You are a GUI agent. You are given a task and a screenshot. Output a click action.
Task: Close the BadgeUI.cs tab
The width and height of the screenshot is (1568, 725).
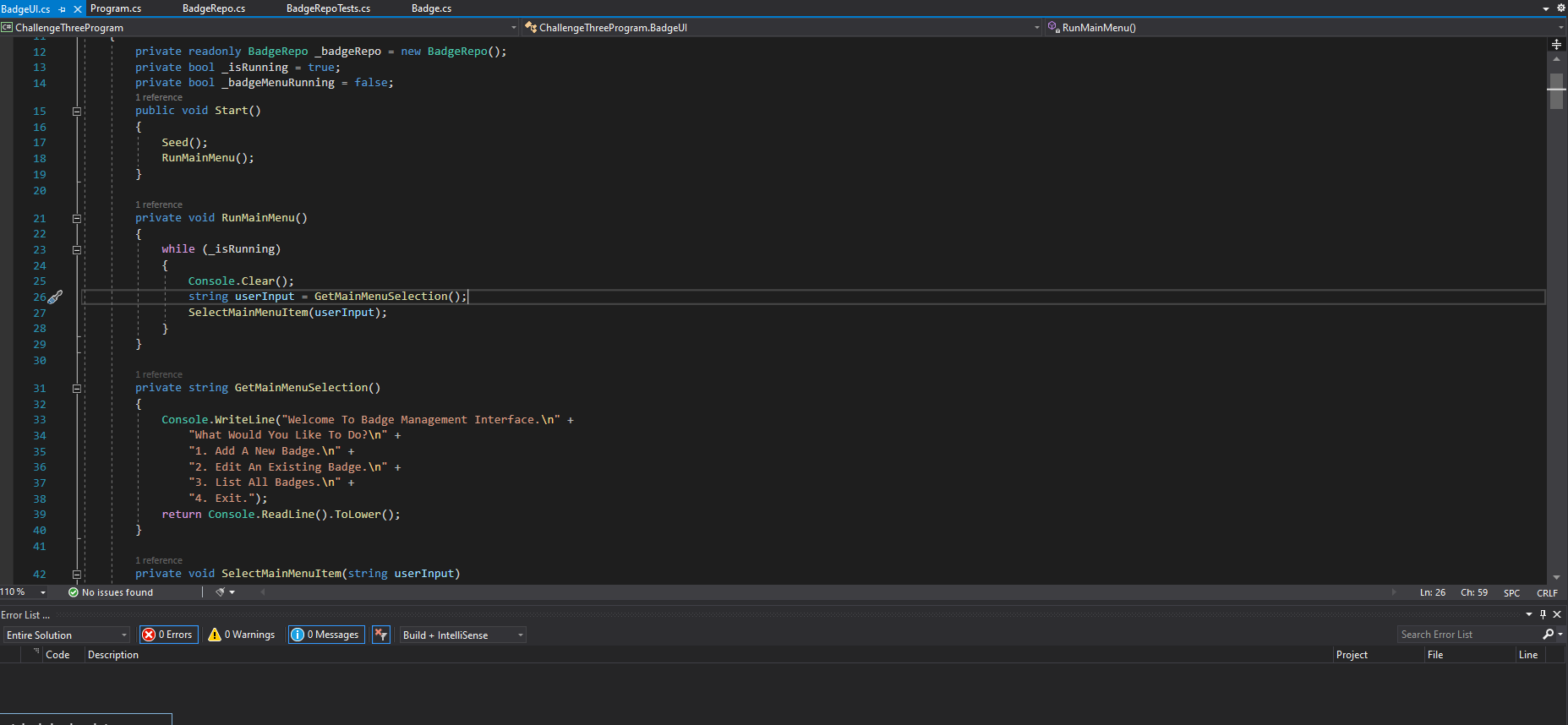78,9
